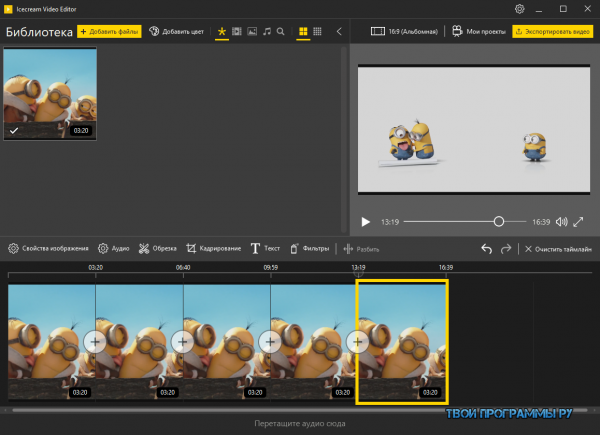Screen dimensions: 600x435
Task: Select the Кадрирование crop tool
Action: click(214, 249)
